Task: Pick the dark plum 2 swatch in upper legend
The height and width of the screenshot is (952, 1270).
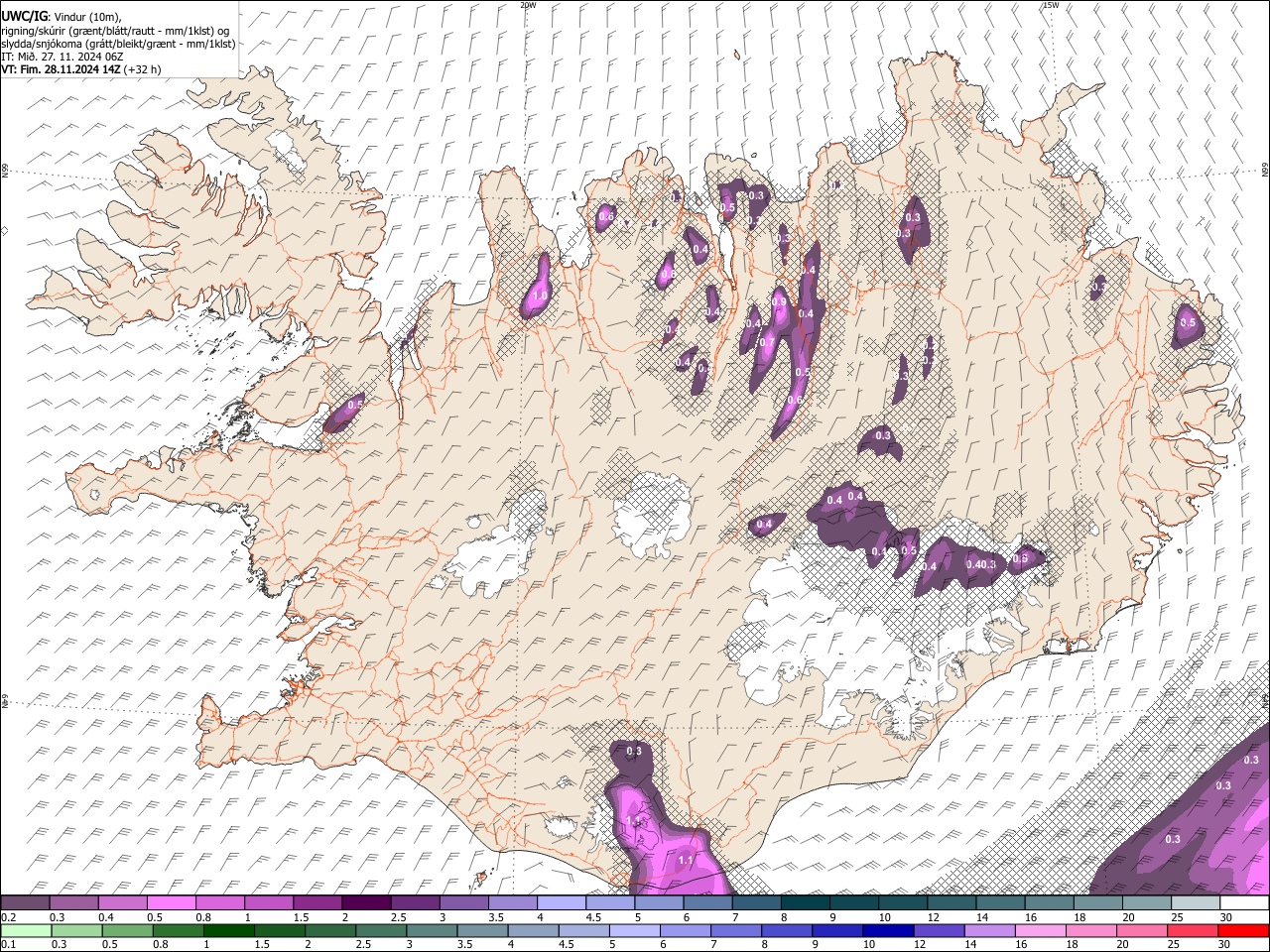Action: point(365,903)
